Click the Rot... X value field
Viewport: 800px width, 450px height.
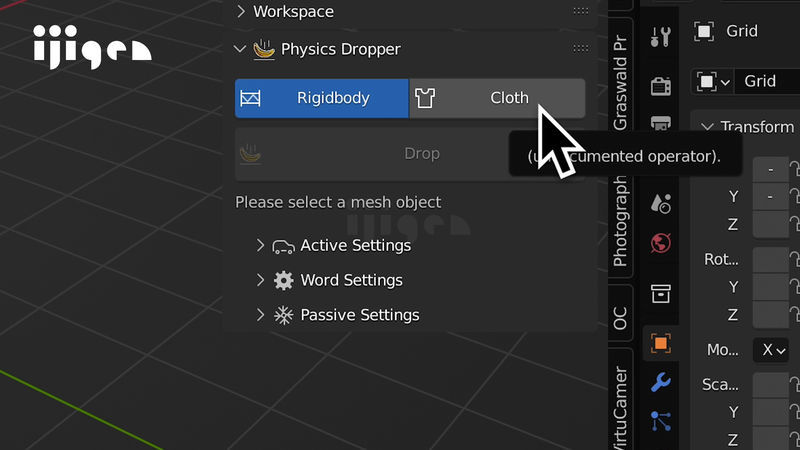point(770,259)
